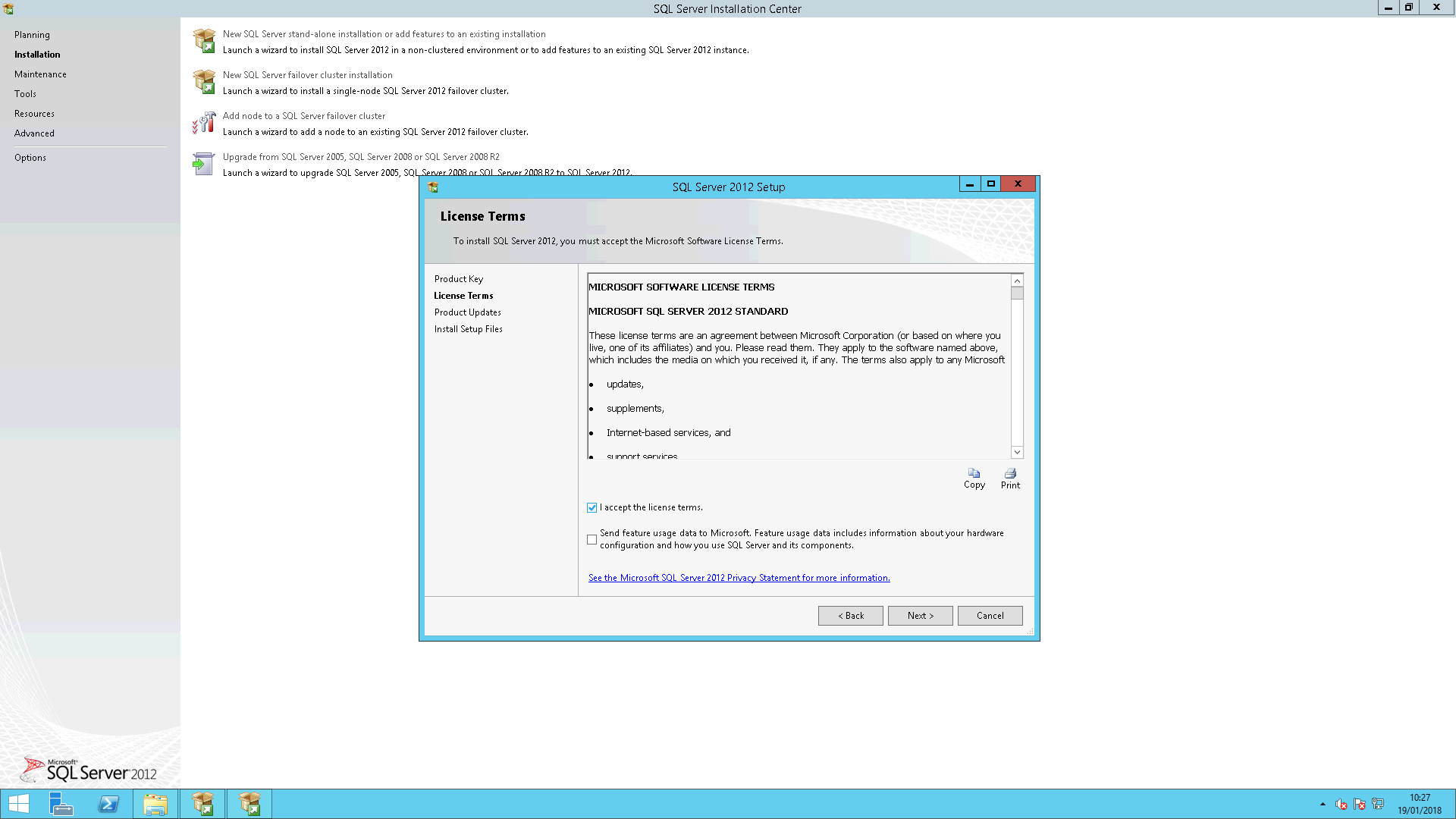
Task: Select Product Key step in setup
Action: pos(458,279)
